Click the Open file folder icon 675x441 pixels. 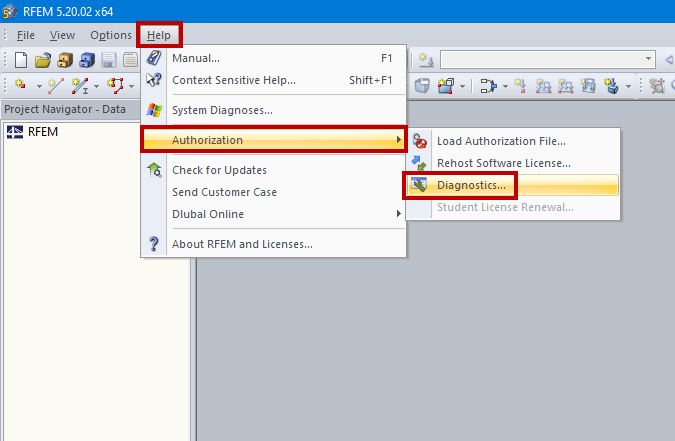coord(43,60)
